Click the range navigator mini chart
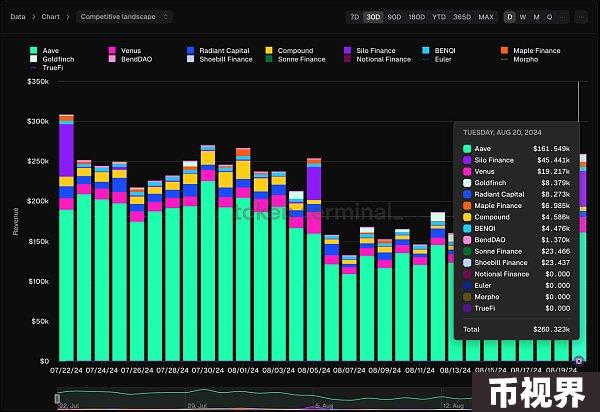 point(264,398)
